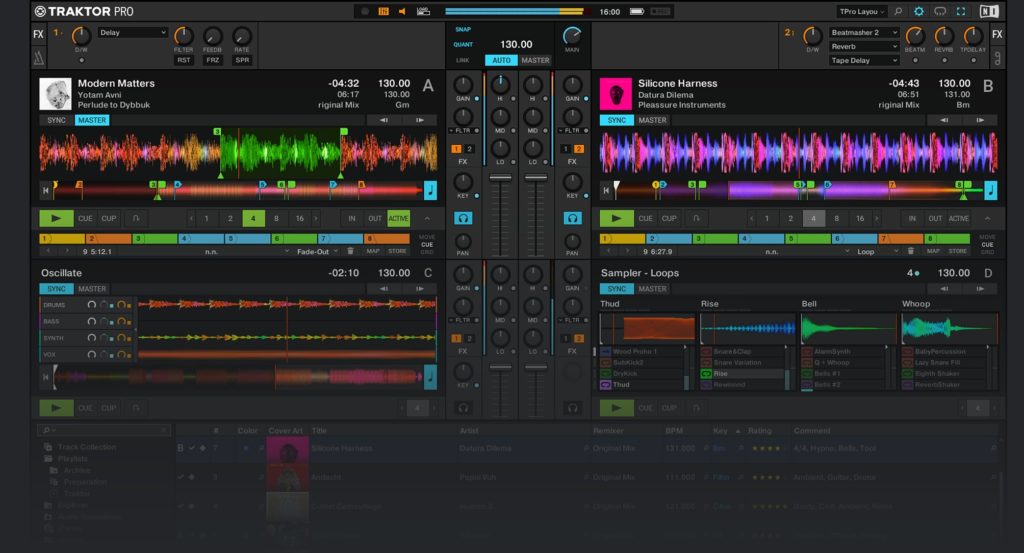Image resolution: width=1024 pixels, height=553 pixels.
Task: Click the left FX panel toggle
Action: [x=39, y=34]
